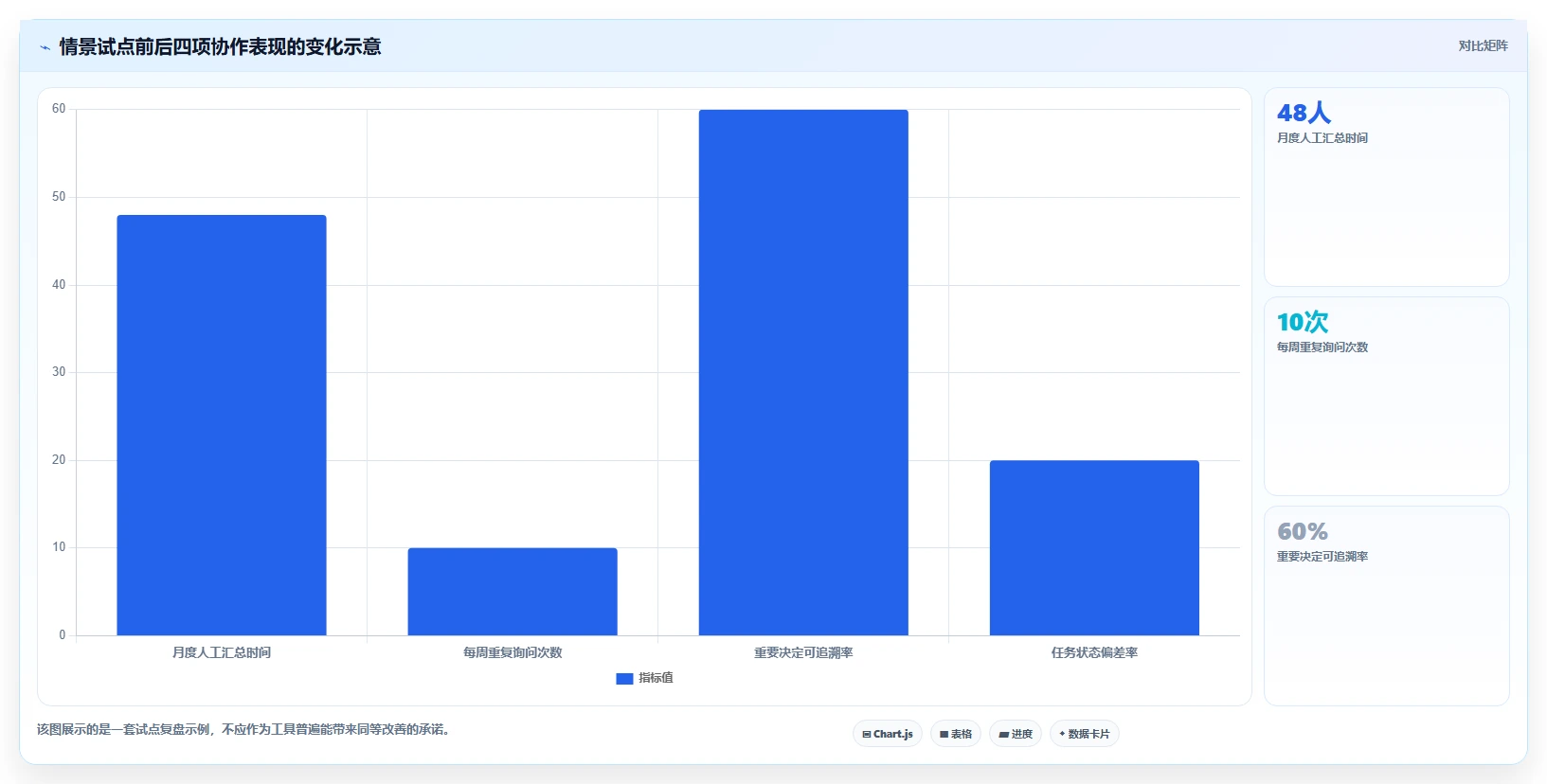Open the 48人 data card
Image resolution: width=1547 pixels, height=784 pixels.
(1387, 187)
